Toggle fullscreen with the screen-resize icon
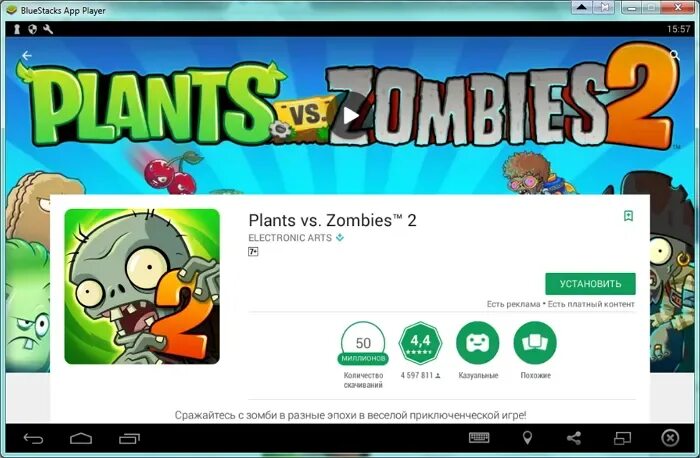Image resolution: width=700 pixels, height=458 pixels. coord(622,438)
